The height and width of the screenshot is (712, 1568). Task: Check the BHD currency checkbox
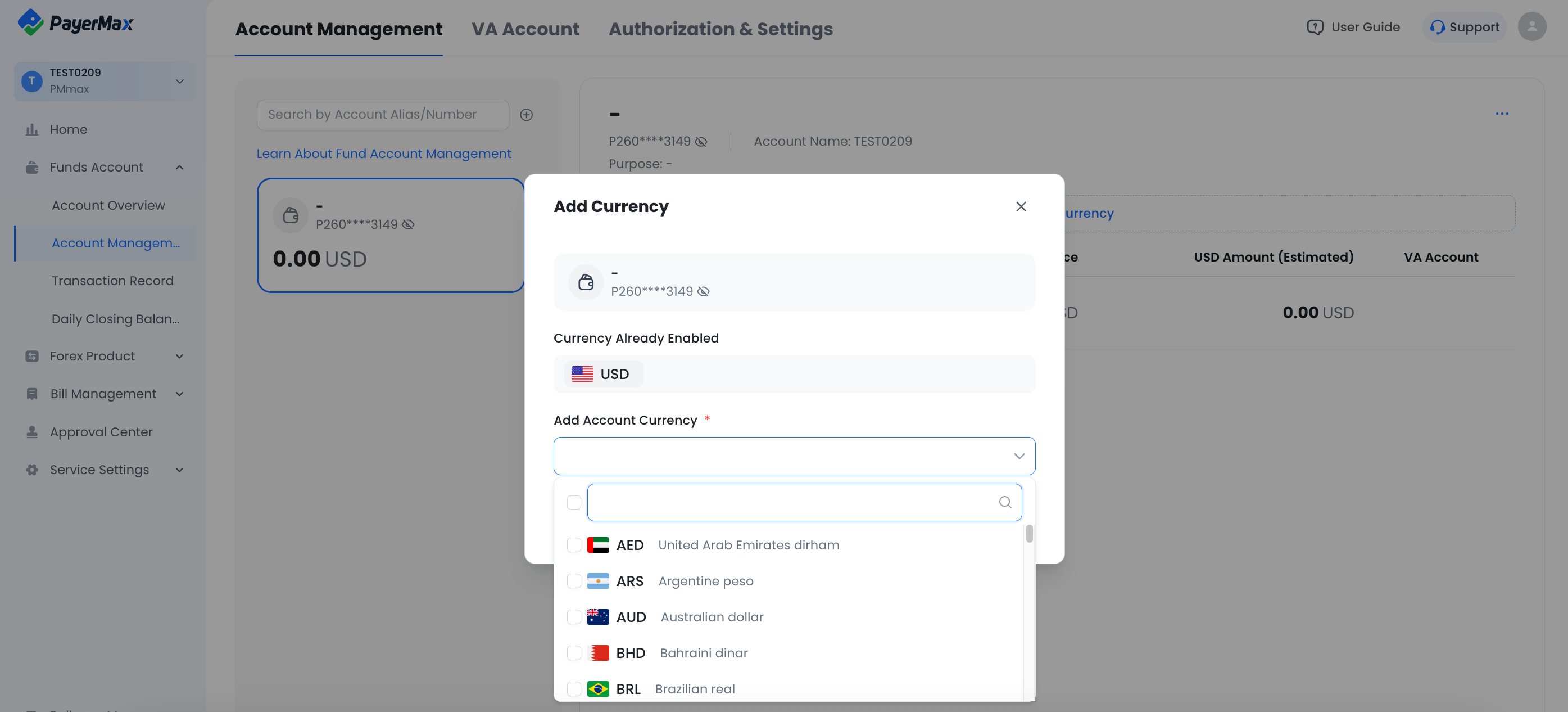click(573, 653)
